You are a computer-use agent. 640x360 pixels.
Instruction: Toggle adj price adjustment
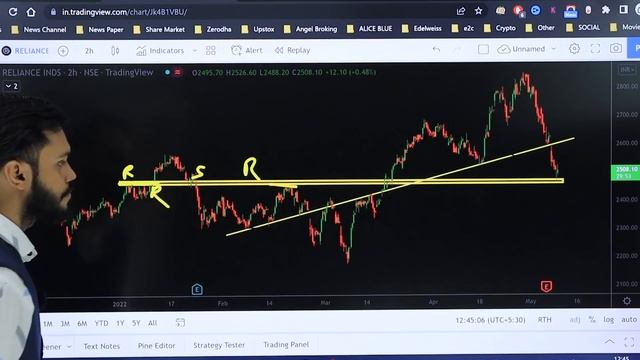(575, 320)
